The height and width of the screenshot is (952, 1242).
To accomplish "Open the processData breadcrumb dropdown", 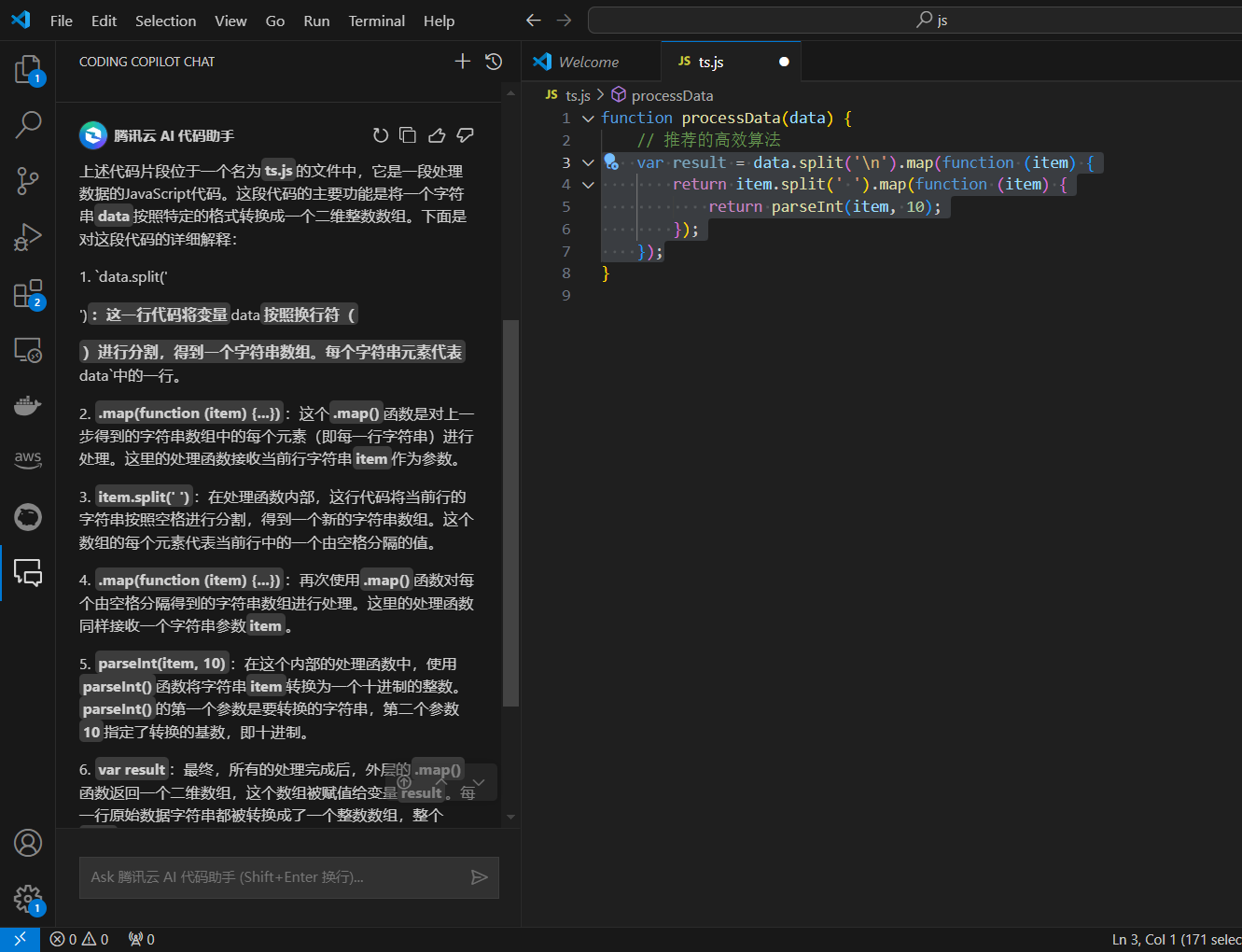I will point(672,94).
